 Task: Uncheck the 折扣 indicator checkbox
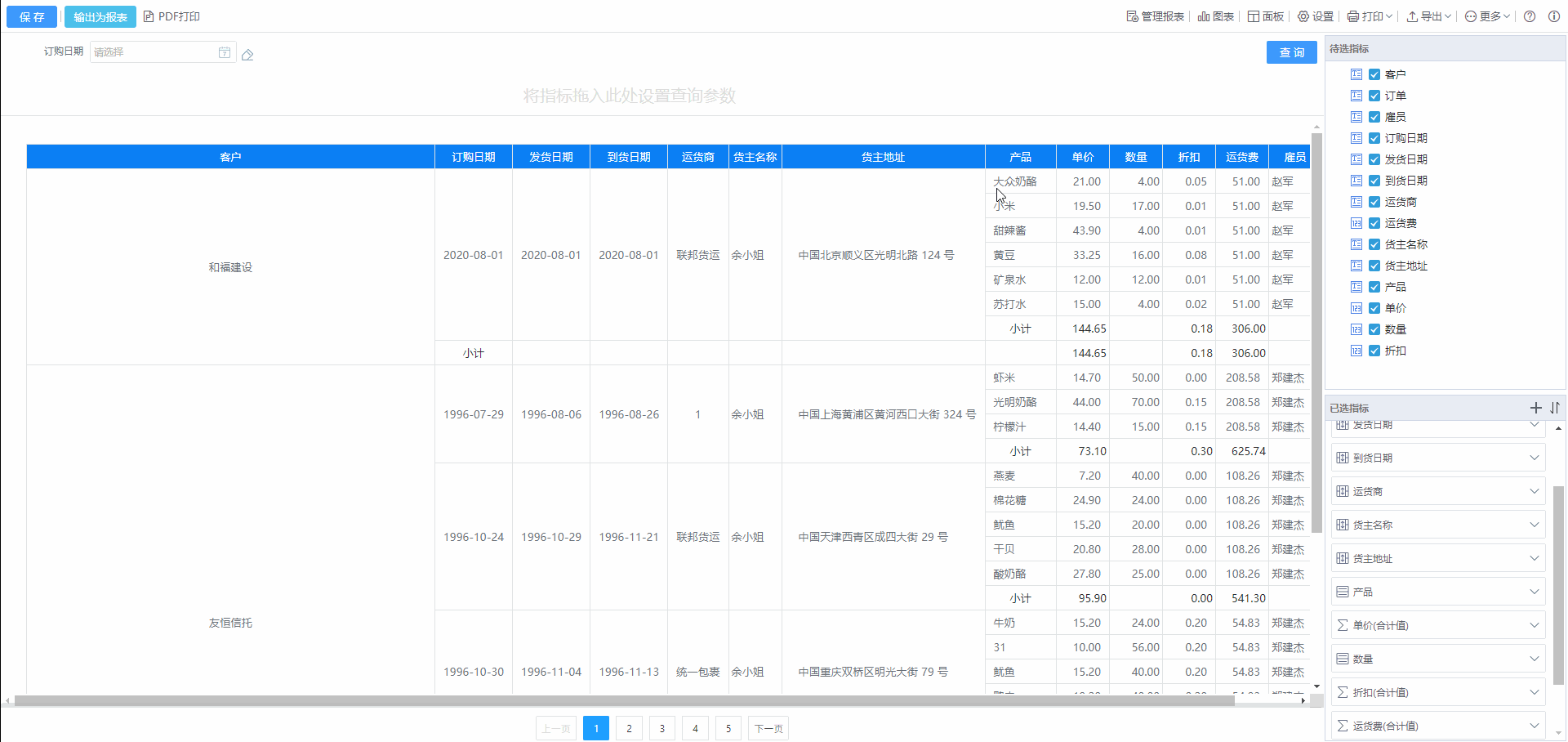point(1374,351)
